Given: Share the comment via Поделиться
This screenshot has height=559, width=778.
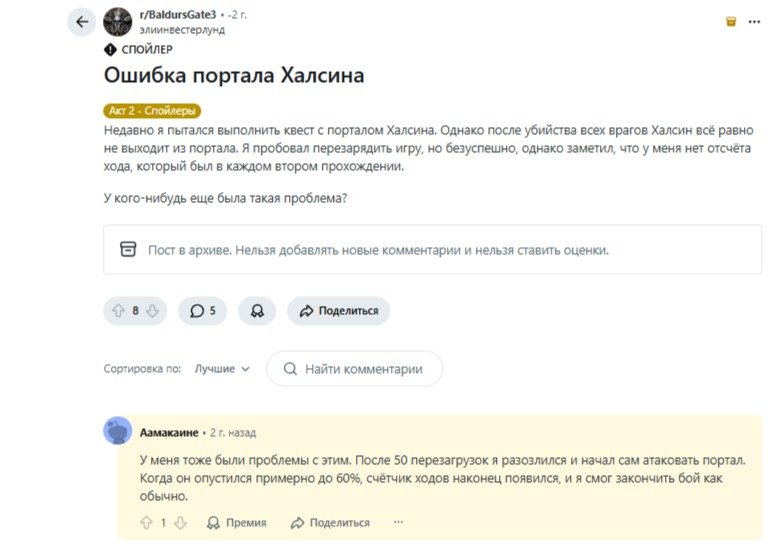Looking at the screenshot, I should pos(330,522).
